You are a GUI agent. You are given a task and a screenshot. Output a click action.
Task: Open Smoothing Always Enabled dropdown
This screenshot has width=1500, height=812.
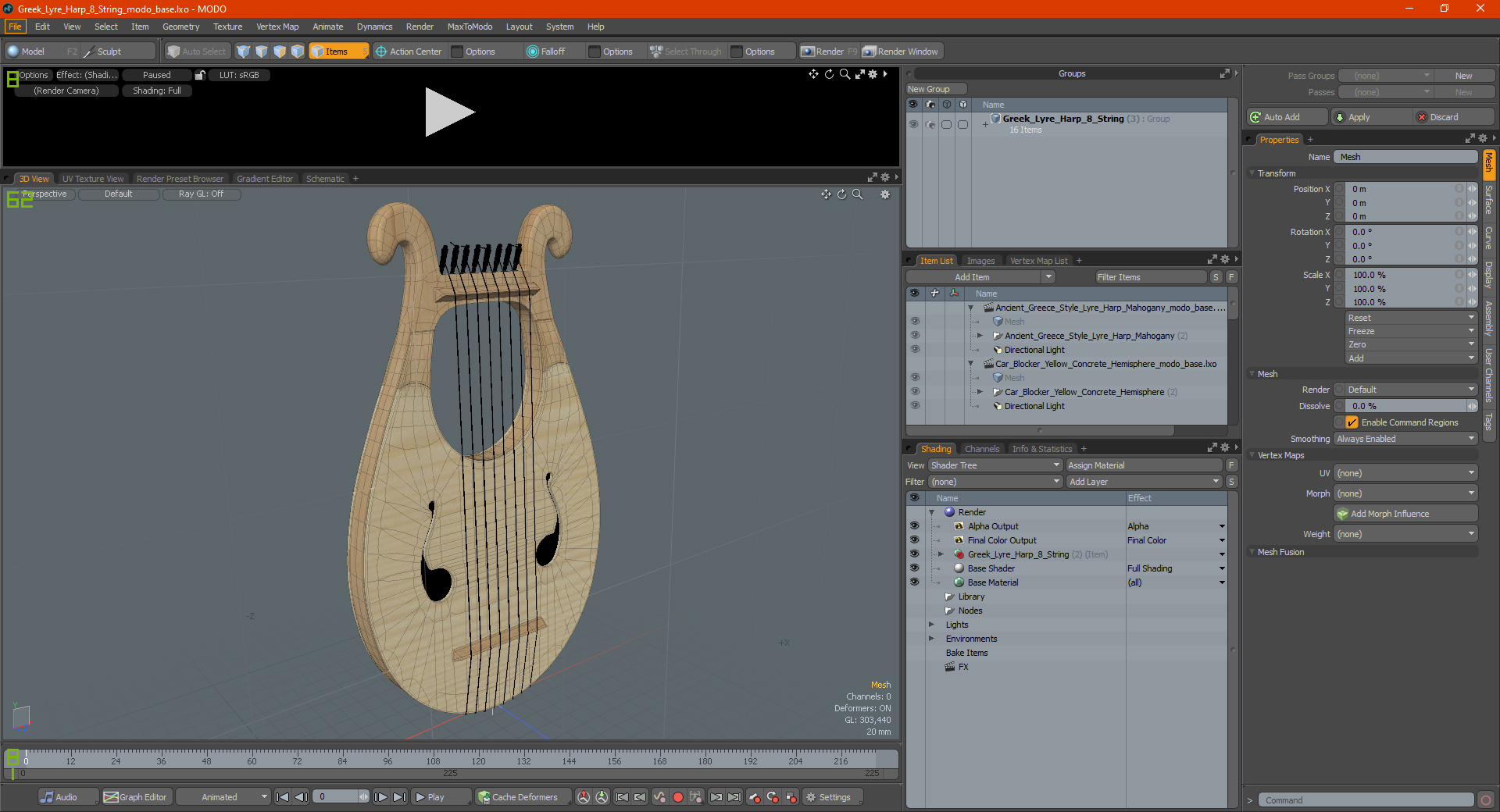[1405, 439]
